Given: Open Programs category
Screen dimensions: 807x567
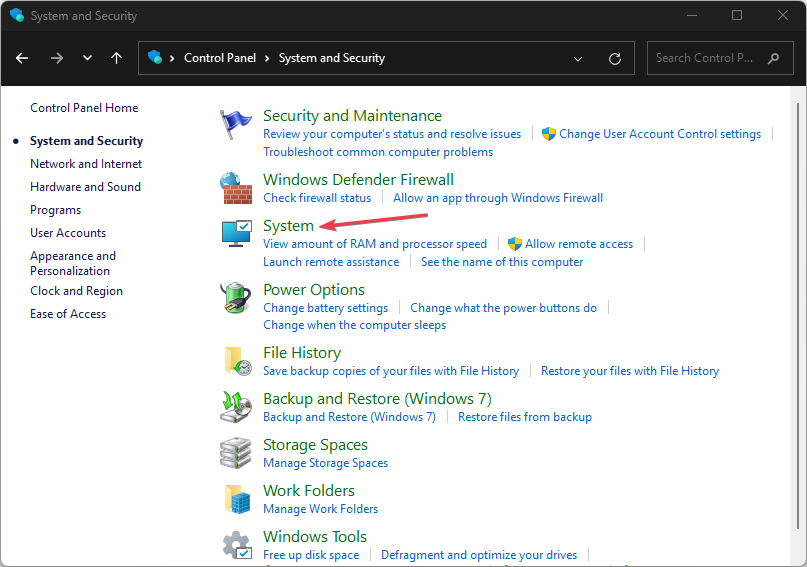Looking at the screenshot, I should [56, 210].
